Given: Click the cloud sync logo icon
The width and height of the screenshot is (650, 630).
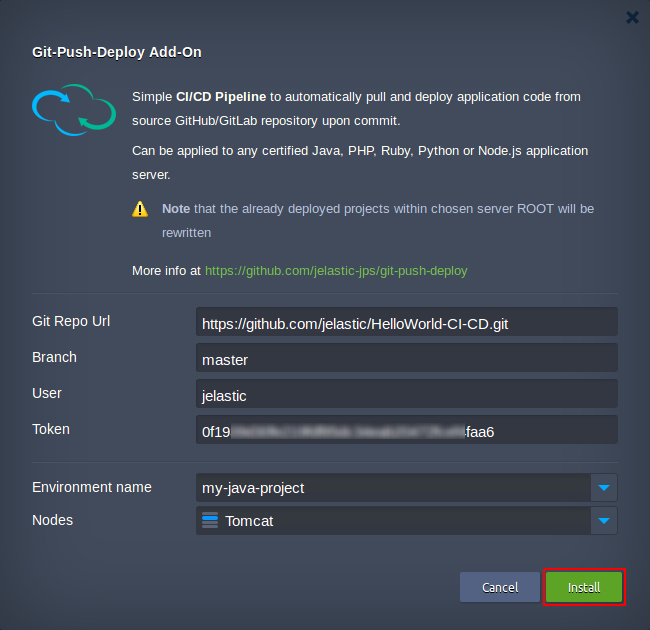Looking at the screenshot, I should point(74,111).
